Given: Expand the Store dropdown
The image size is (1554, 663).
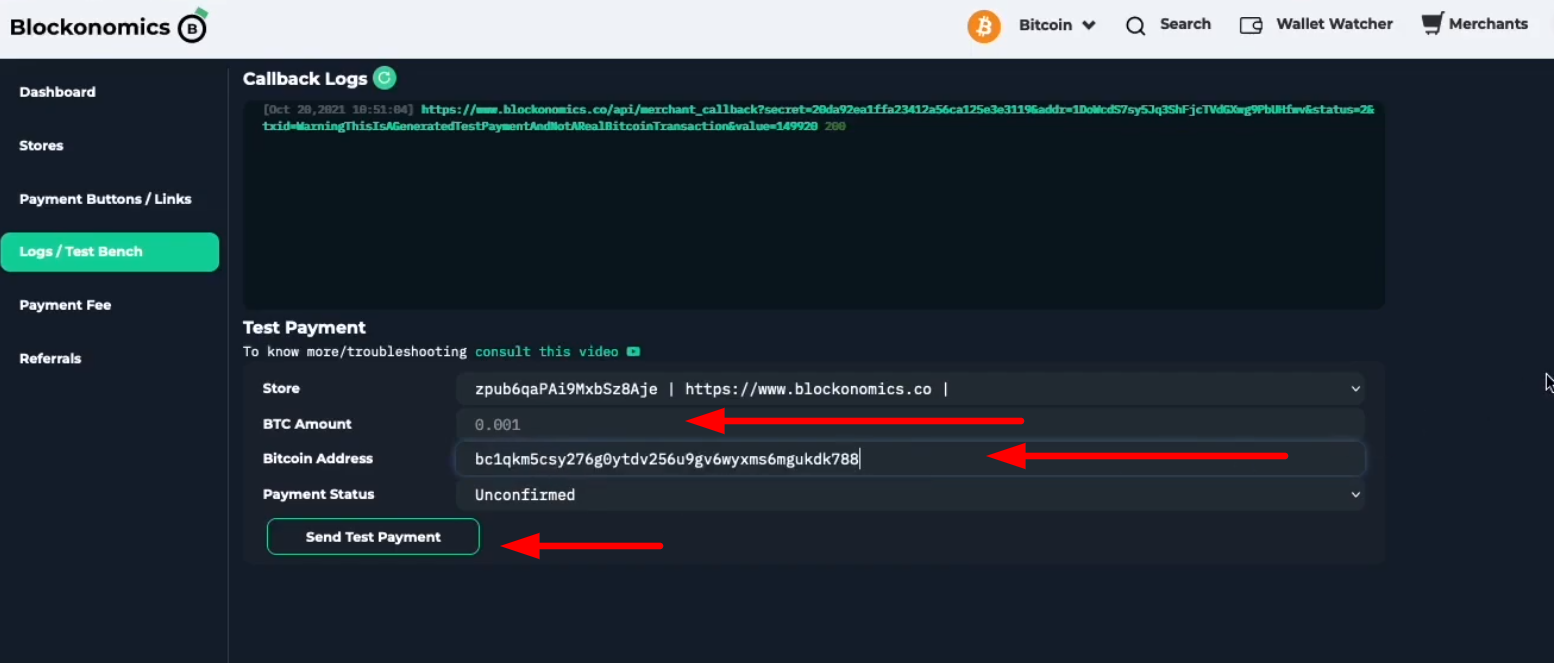Looking at the screenshot, I should [910, 389].
